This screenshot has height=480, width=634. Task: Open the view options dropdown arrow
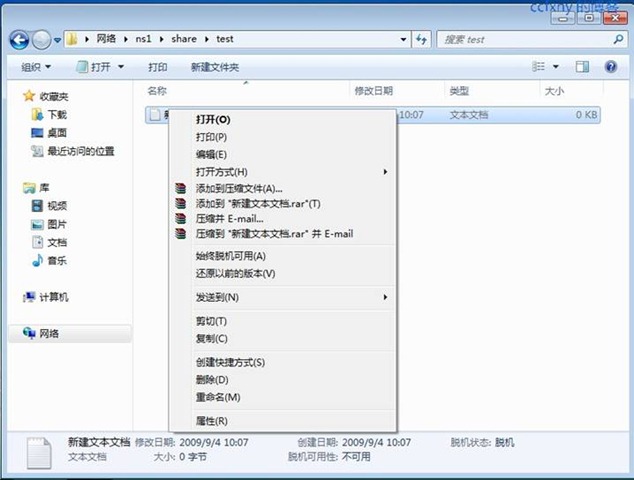tap(556, 67)
